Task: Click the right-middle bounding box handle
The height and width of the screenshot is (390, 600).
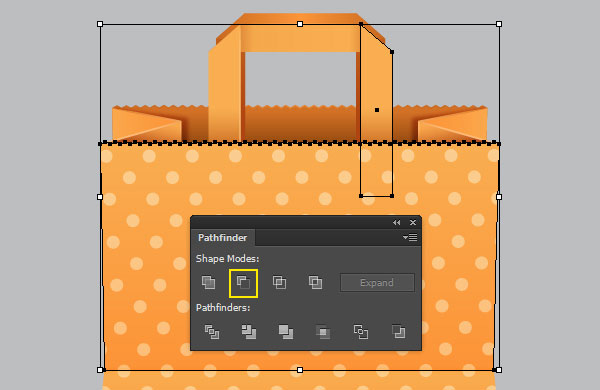Action: tap(499, 197)
